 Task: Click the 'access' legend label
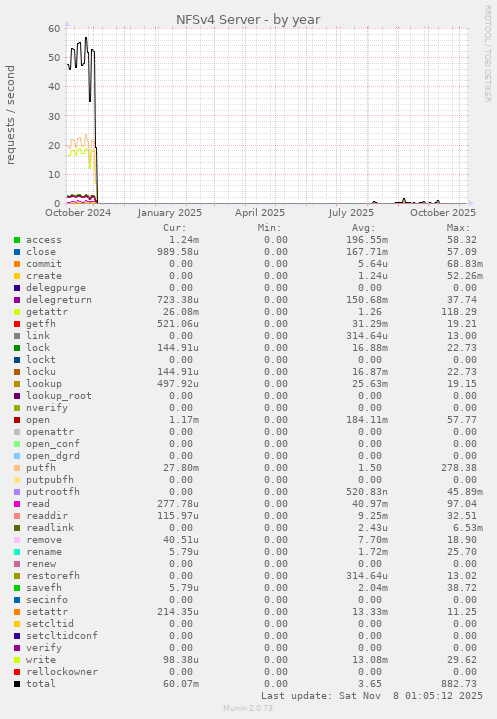click(44, 240)
